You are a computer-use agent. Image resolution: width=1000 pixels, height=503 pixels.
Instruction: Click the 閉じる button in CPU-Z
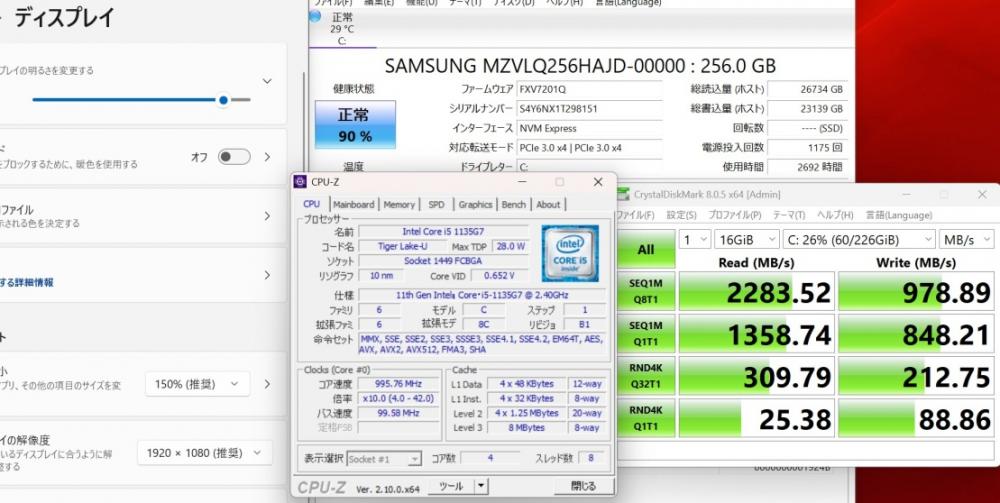point(583,486)
